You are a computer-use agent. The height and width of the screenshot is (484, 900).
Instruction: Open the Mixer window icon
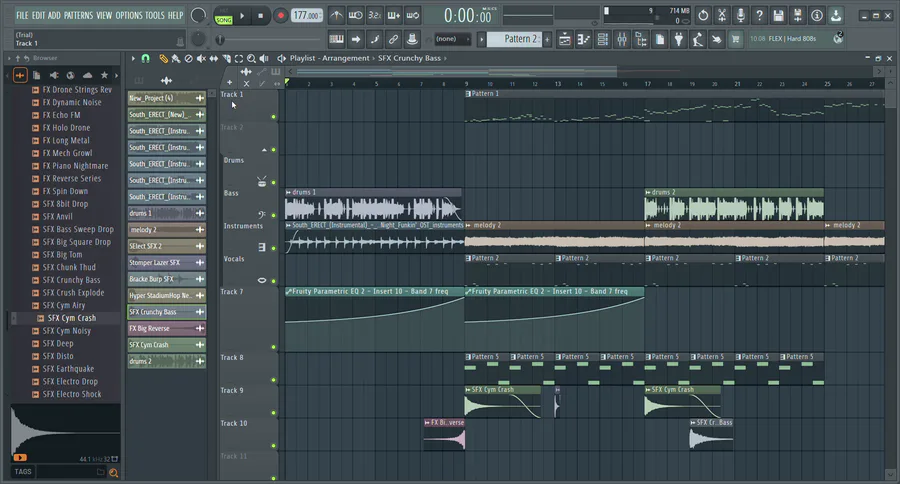click(622, 39)
